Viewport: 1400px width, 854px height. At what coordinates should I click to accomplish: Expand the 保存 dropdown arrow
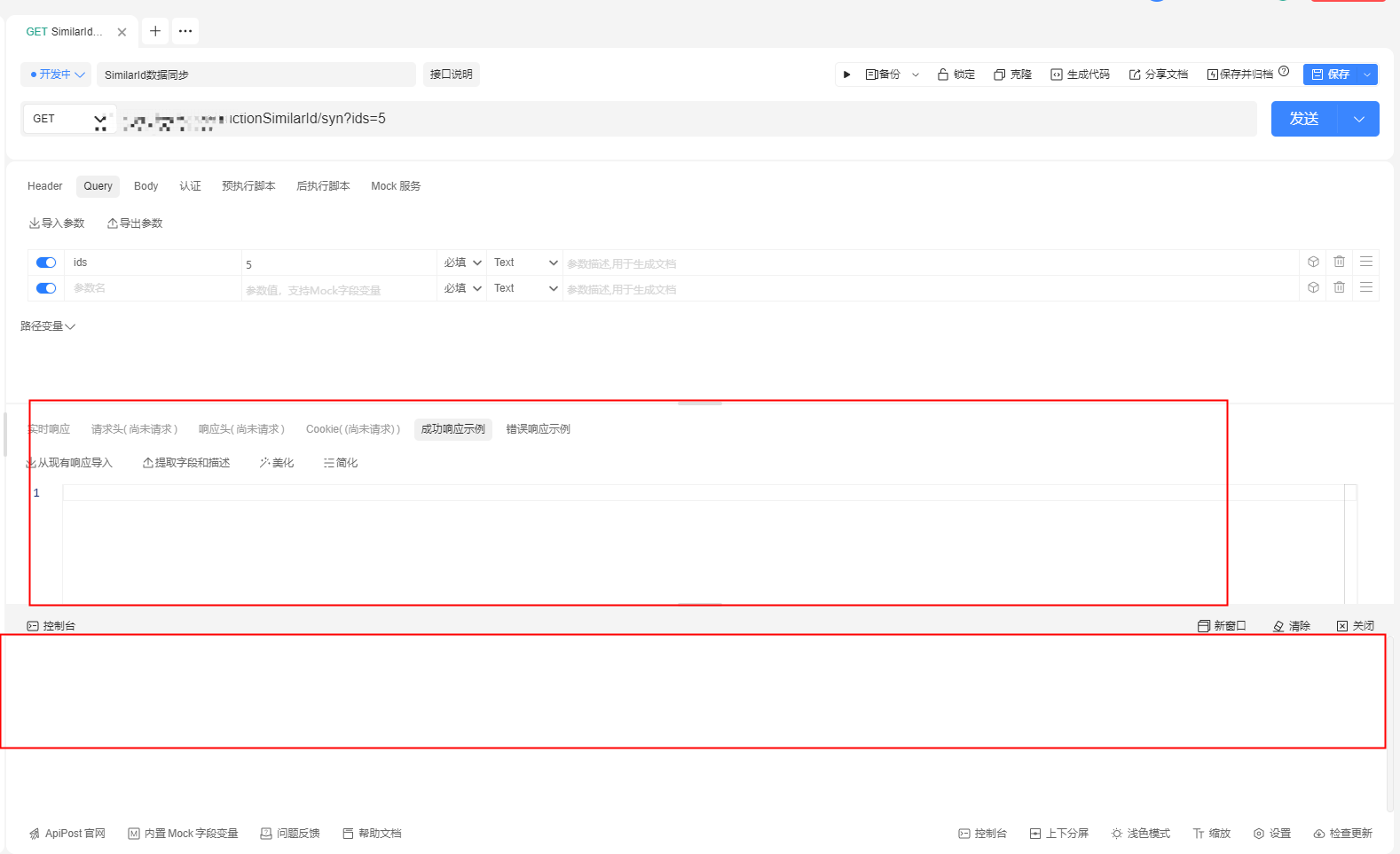click(1367, 74)
